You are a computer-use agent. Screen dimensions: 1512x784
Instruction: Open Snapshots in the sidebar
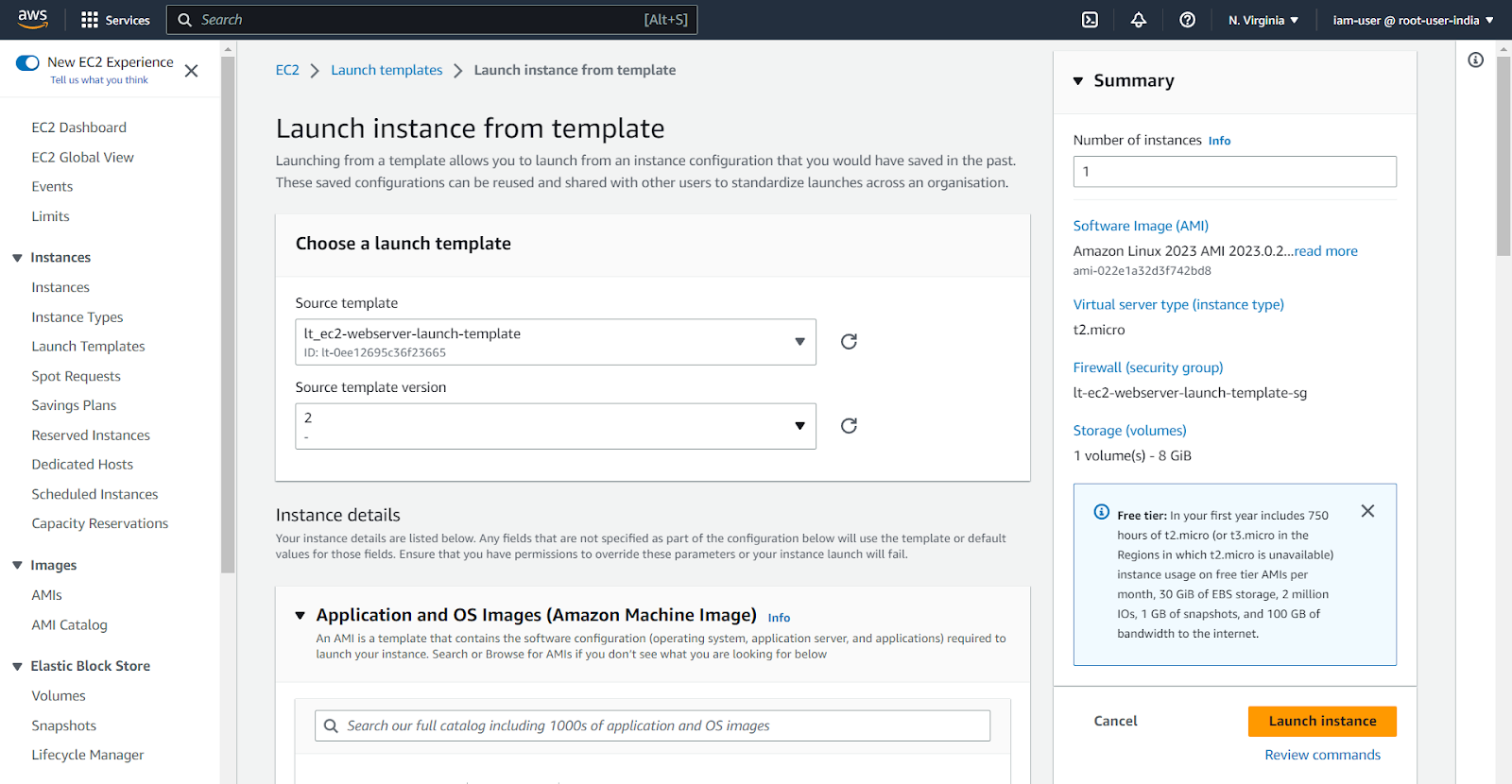63,725
